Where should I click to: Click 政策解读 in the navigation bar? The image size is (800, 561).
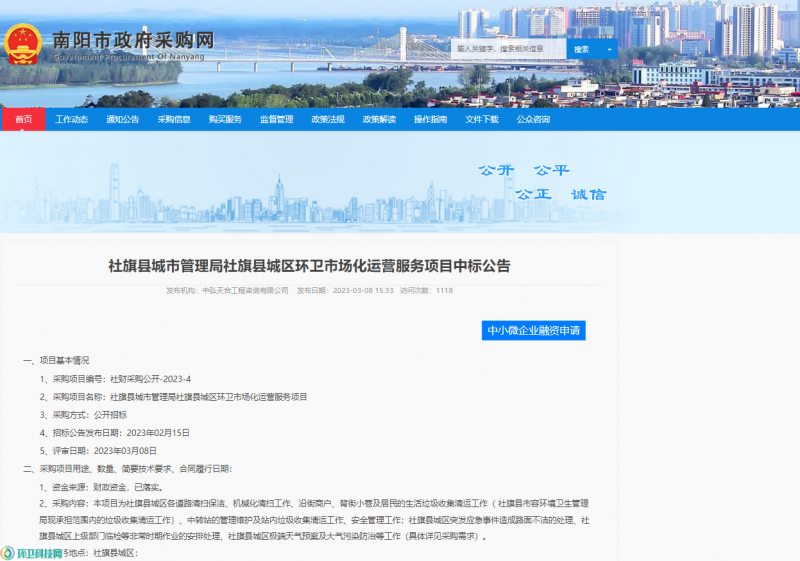[x=379, y=120]
